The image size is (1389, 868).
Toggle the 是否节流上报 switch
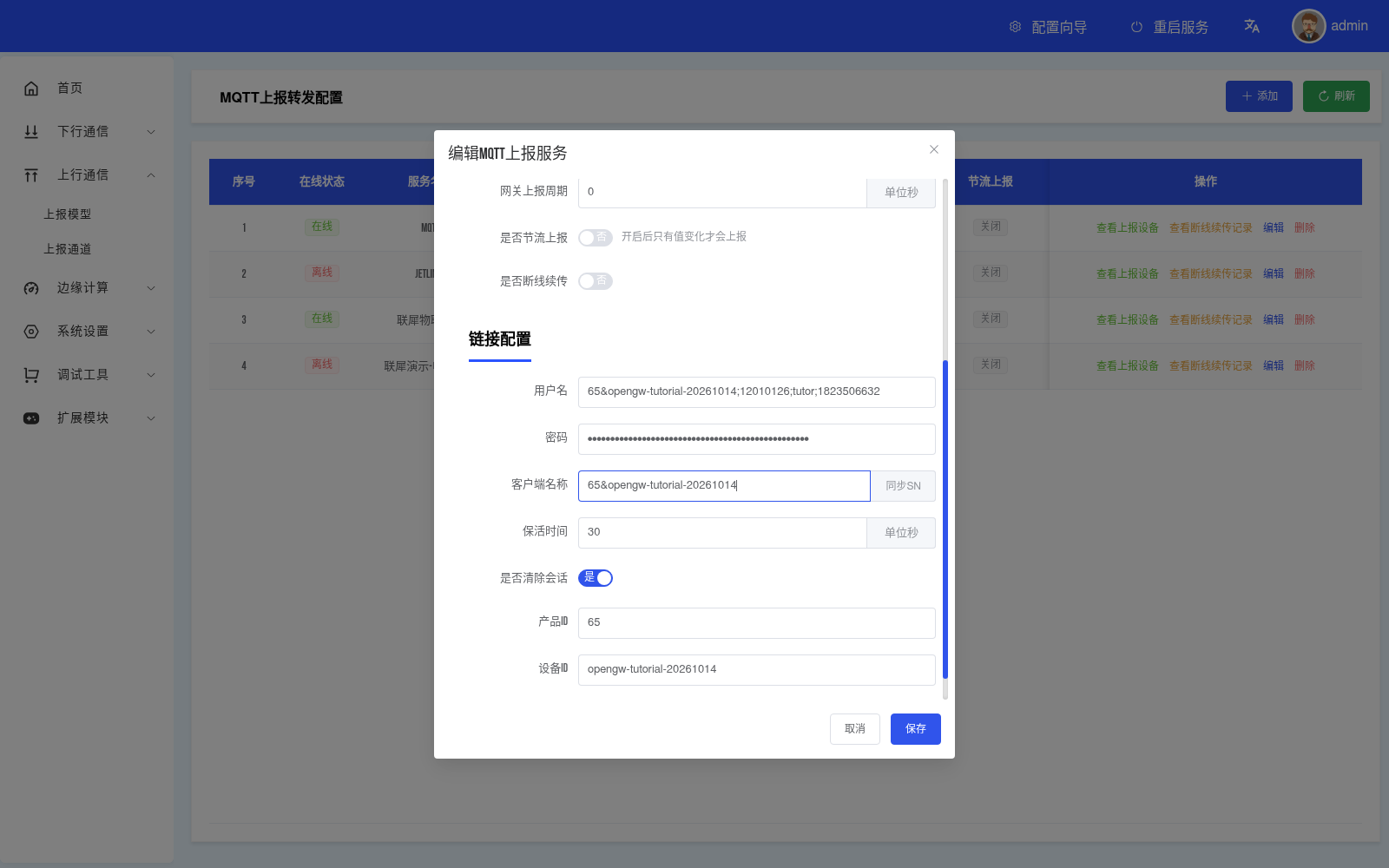[x=596, y=237]
